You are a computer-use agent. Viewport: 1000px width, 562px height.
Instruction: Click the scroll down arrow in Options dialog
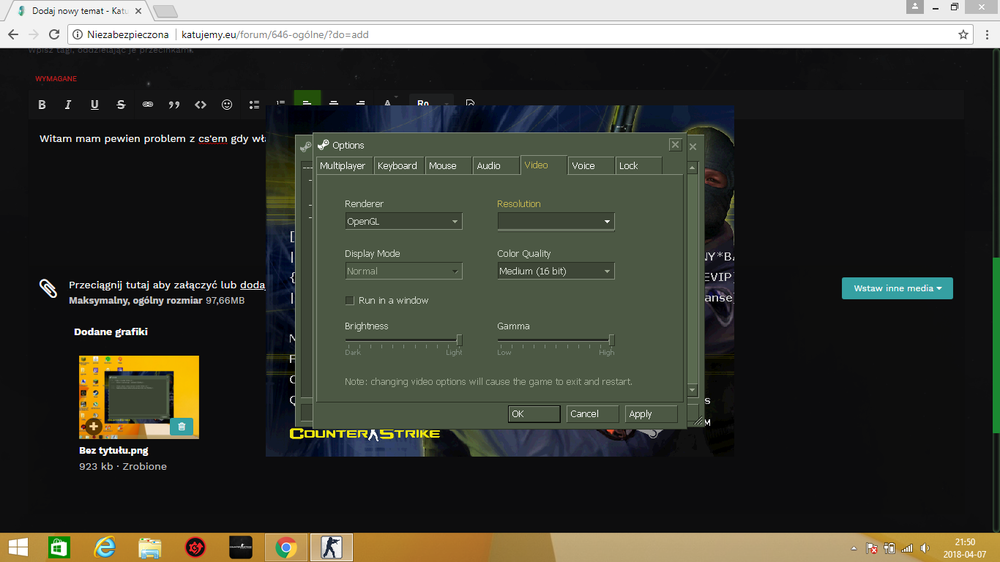692,390
